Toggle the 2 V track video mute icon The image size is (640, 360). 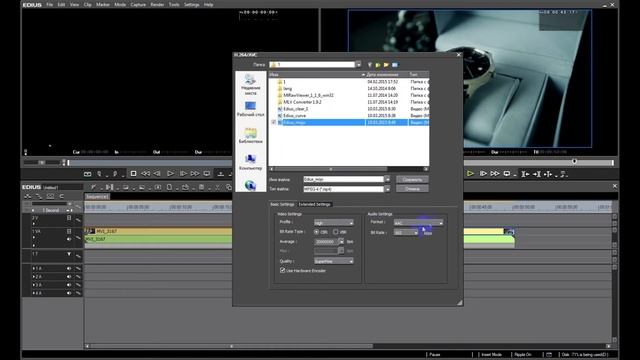69,218
